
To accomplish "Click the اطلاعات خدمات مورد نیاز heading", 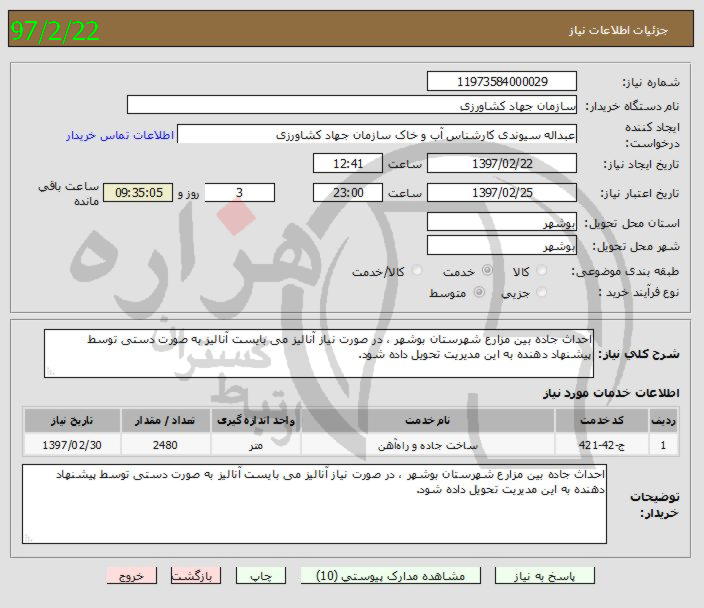I will coord(611,393).
